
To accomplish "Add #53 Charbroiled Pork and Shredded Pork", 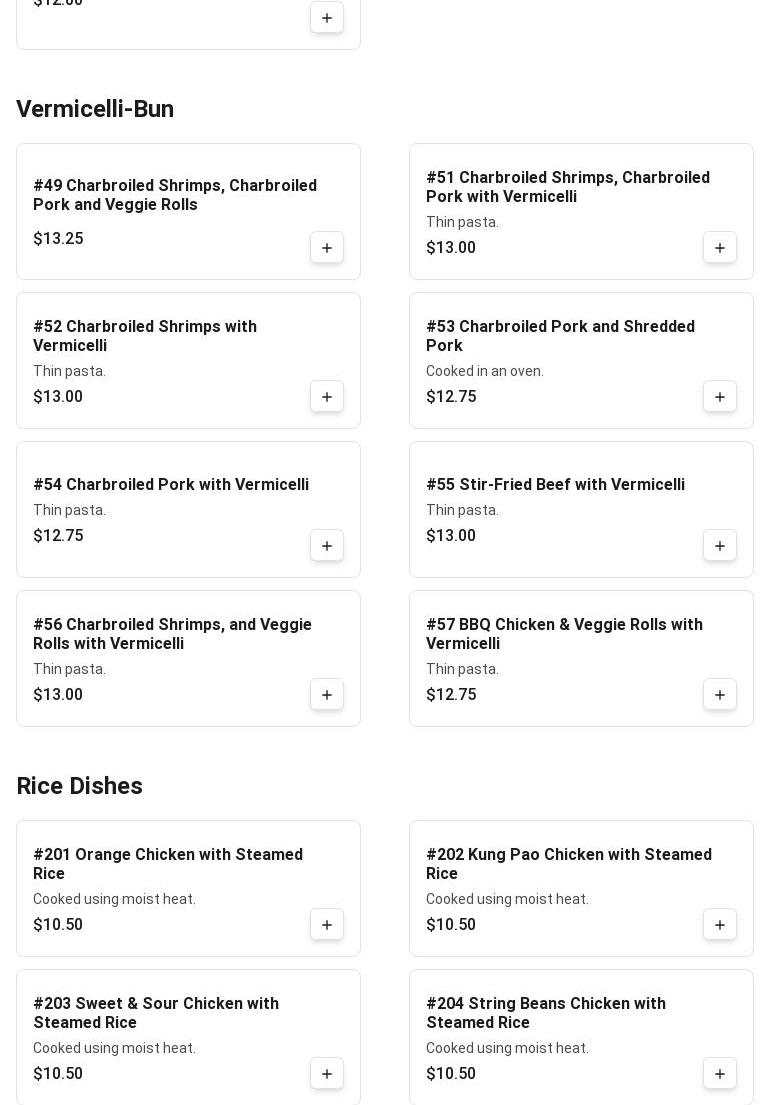I will pos(720,397).
